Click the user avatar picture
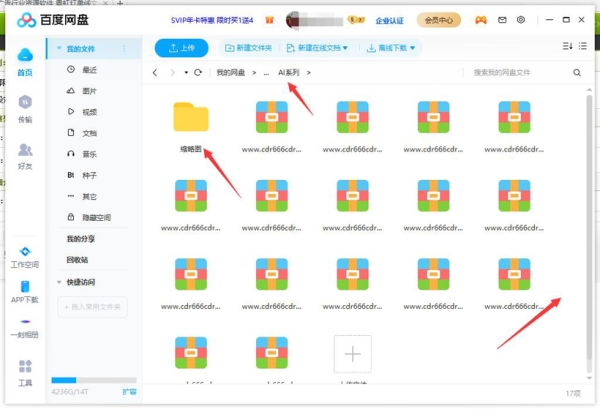Screen dimensions: 600x409 [x=293, y=20]
